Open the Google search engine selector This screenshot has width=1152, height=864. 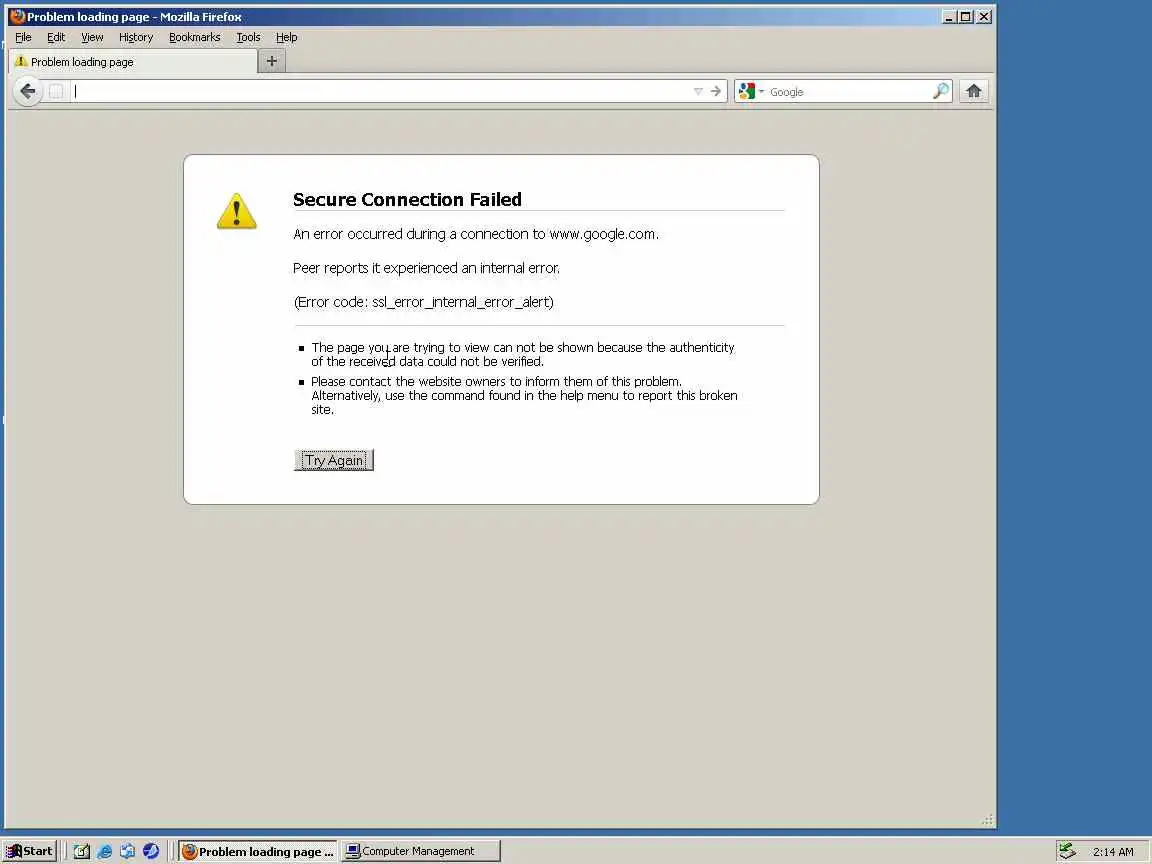point(751,91)
